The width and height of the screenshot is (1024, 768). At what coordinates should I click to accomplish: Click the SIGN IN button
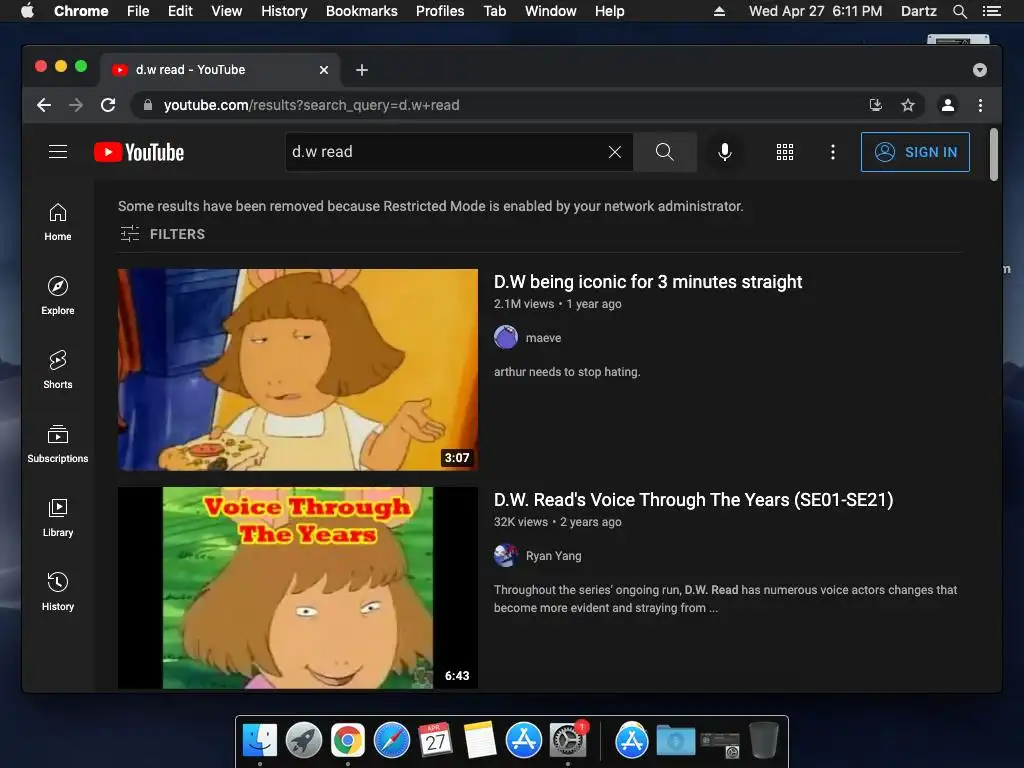tap(915, 152)
